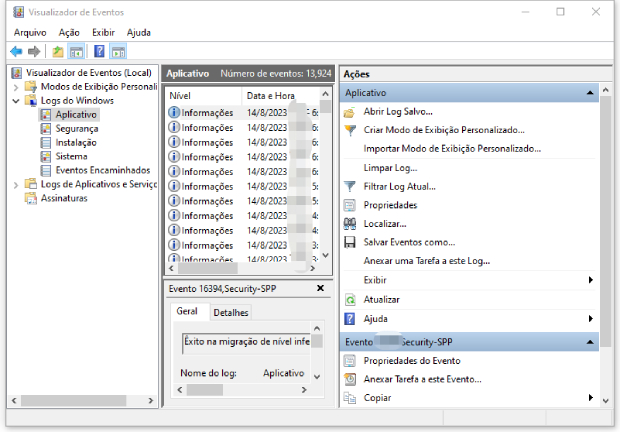This screenshot has width=620, height=432.
Task: Click the back arrow toolbar icon
Action: tap(16, 51)
